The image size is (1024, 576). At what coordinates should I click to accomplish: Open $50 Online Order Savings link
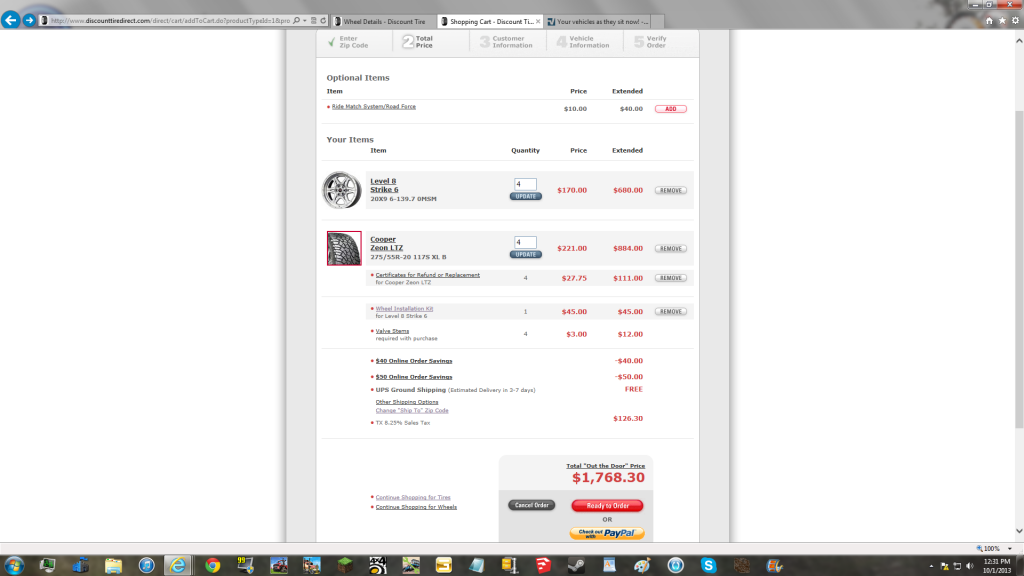click(x=414, y=377)
